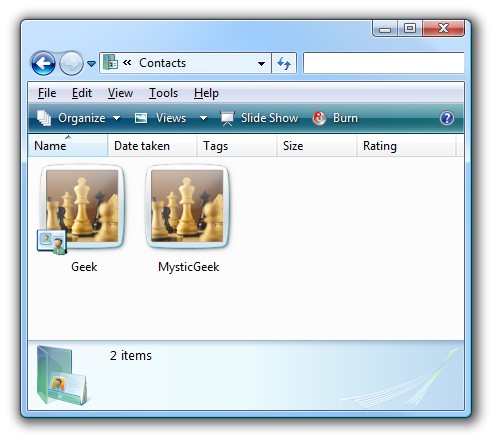Sort by the Size column header

[x=317, y=146]
